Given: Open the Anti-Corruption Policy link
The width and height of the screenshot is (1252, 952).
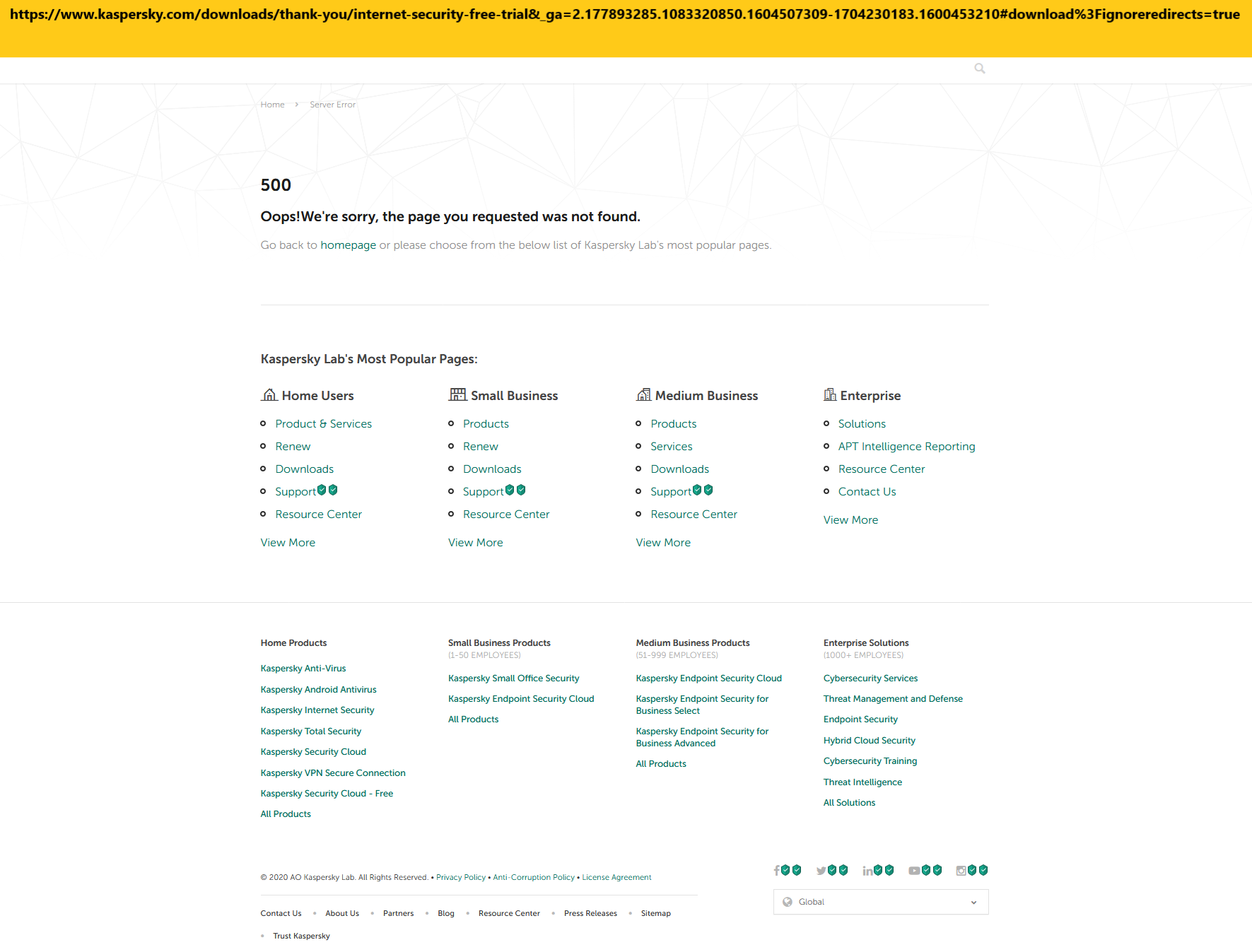Looking at the screenshot, I should coord(534,877).
